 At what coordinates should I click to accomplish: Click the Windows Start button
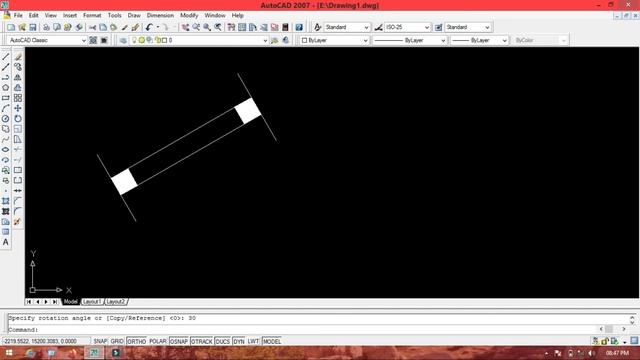9,353
